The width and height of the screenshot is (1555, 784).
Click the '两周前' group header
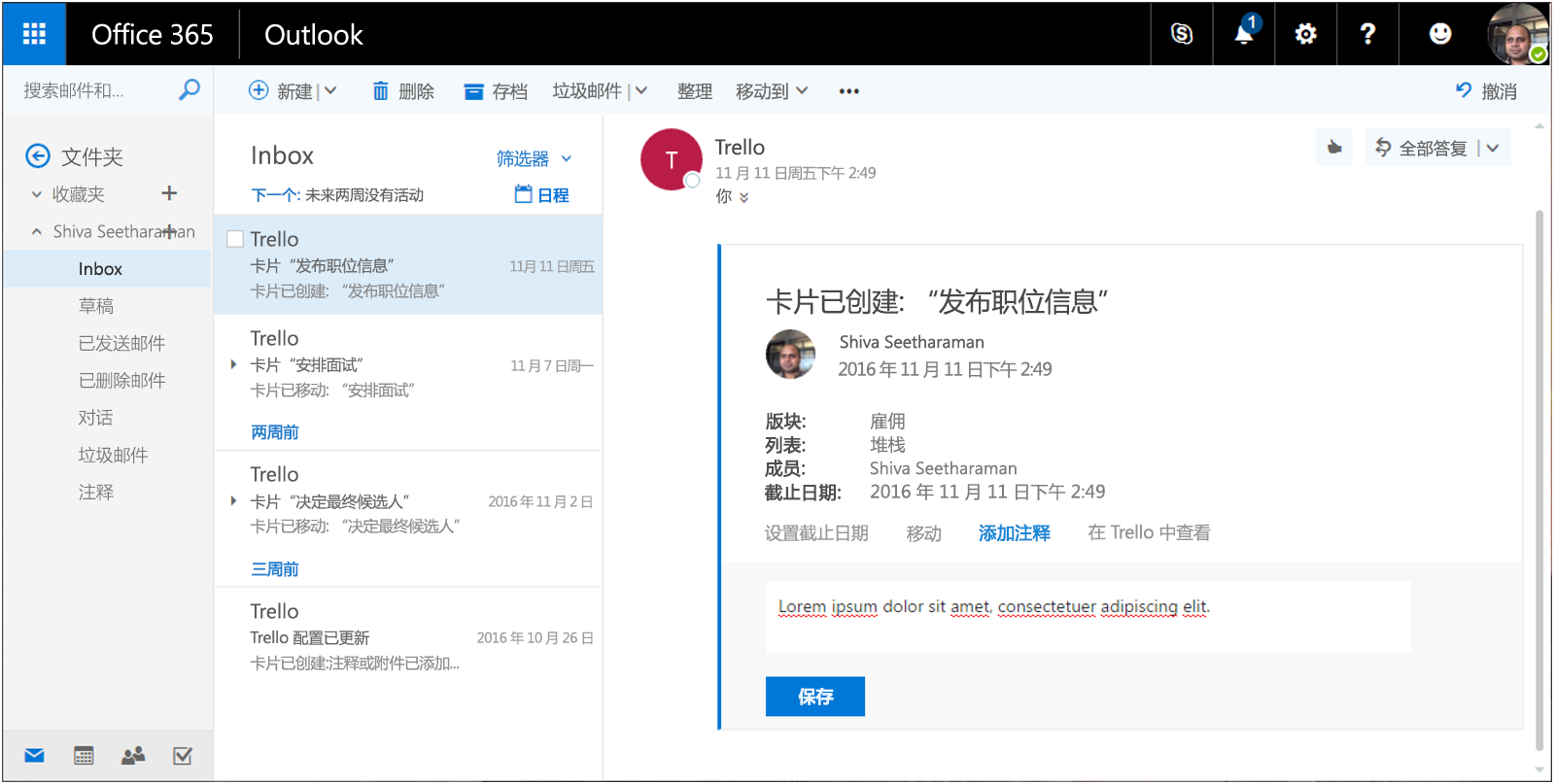point(275,432)
